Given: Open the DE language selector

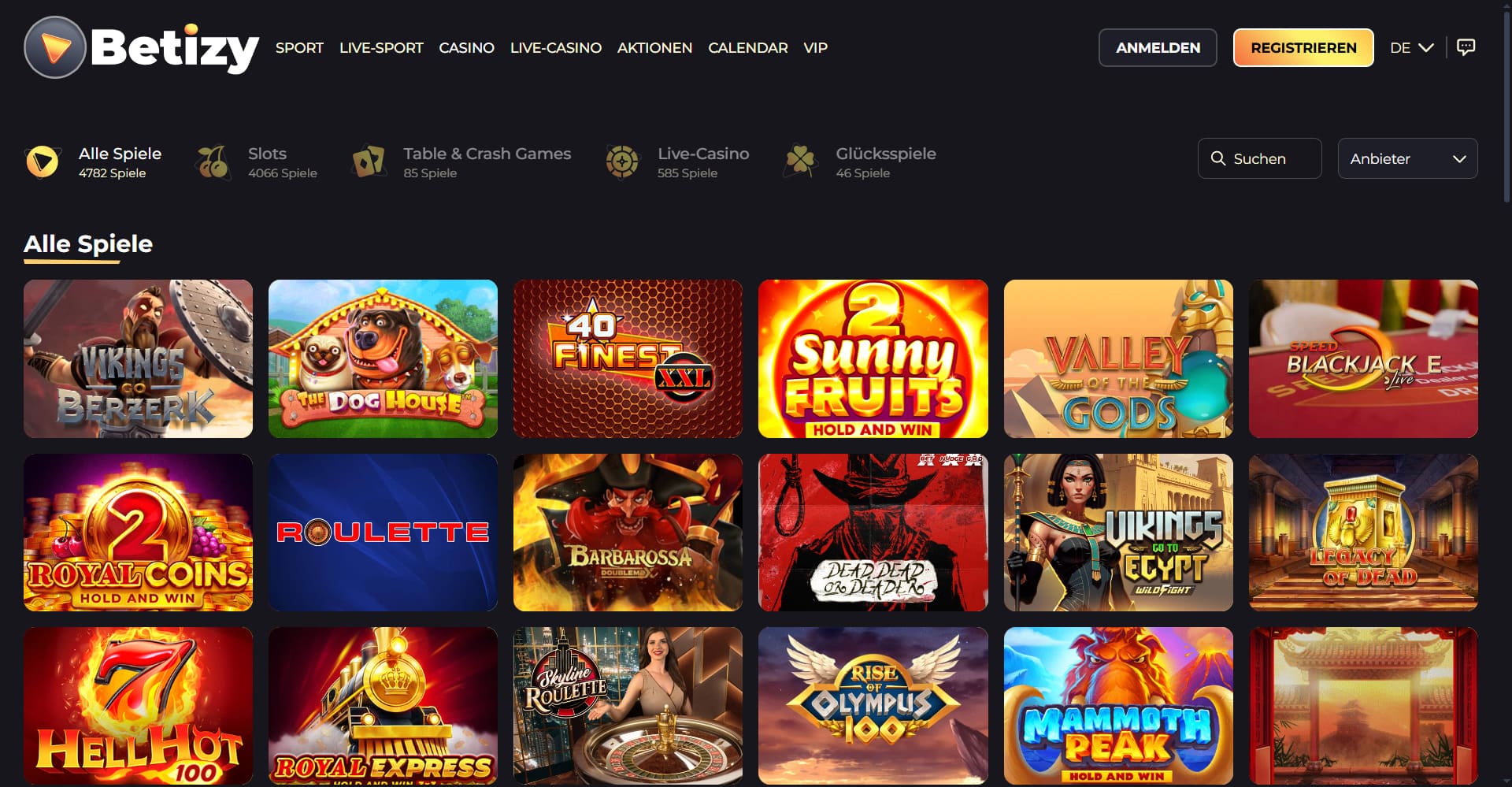Looking at the screenshot, I should (x=1411, y=47).
